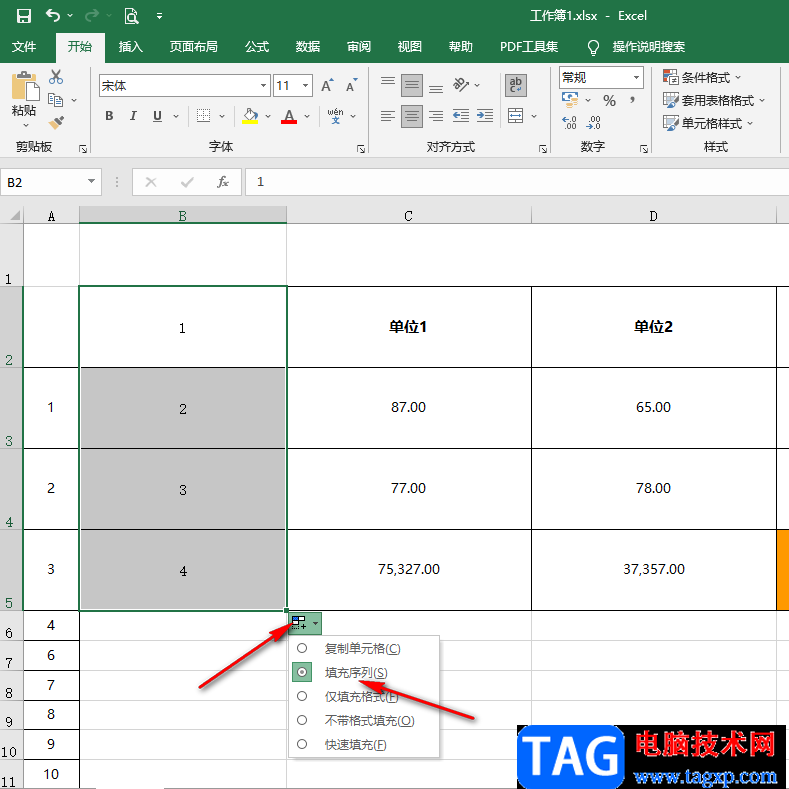
Task: Toggle Bold formatting
Action: (x=109, y=116)
